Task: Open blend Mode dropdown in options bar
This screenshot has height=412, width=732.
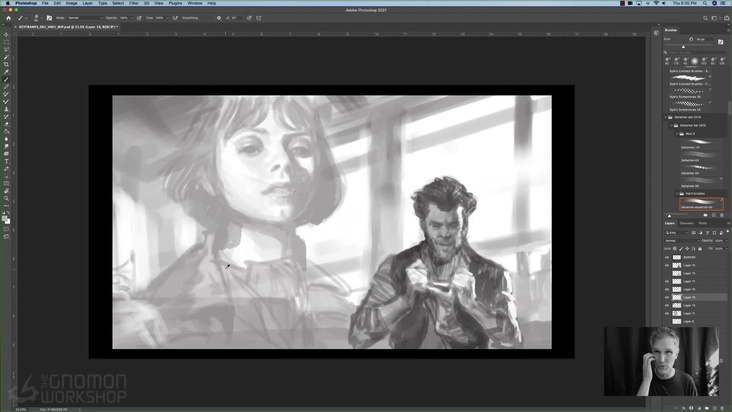Action: [x=85, y=18]
